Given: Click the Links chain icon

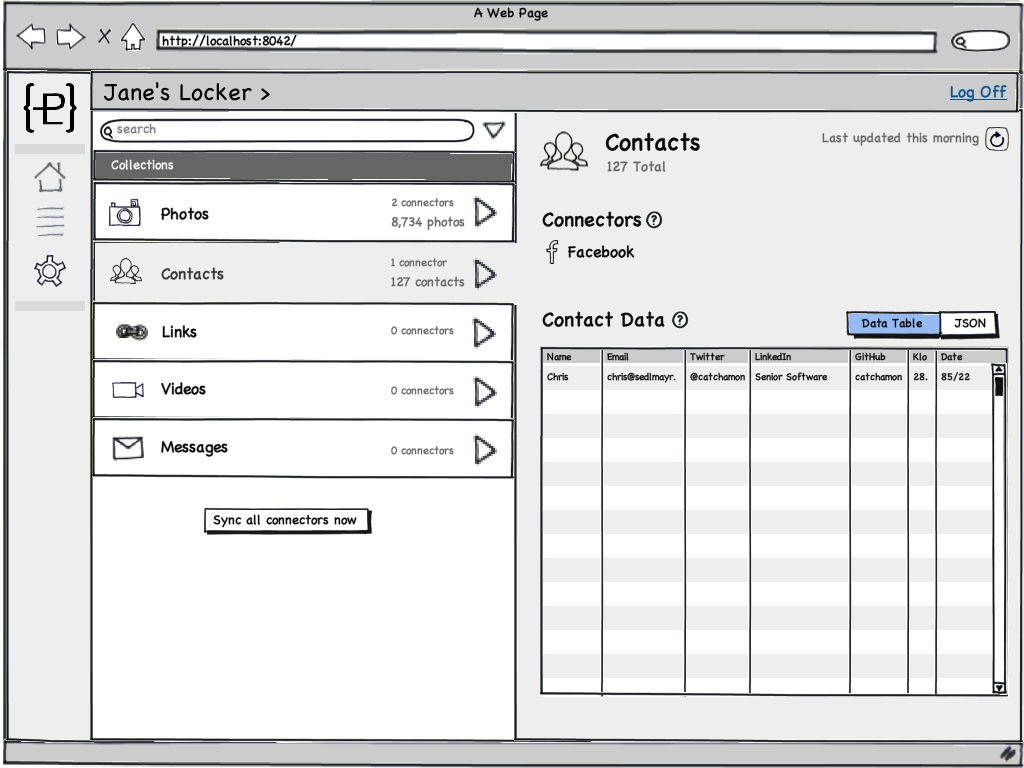Looking at the screenshot, I should [131, 332].
